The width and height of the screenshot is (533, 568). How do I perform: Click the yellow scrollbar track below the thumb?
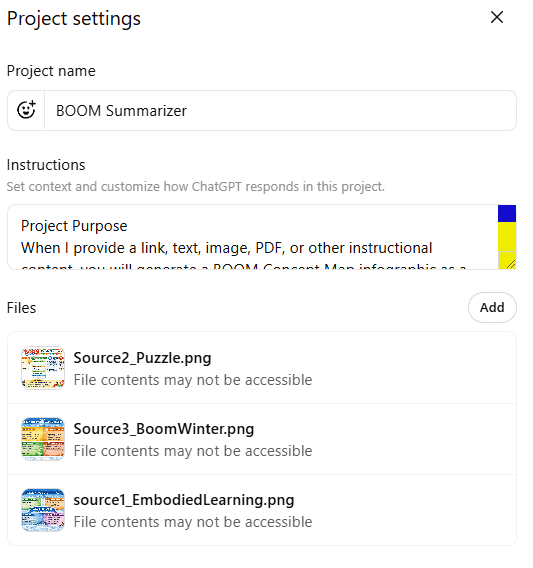507,237
